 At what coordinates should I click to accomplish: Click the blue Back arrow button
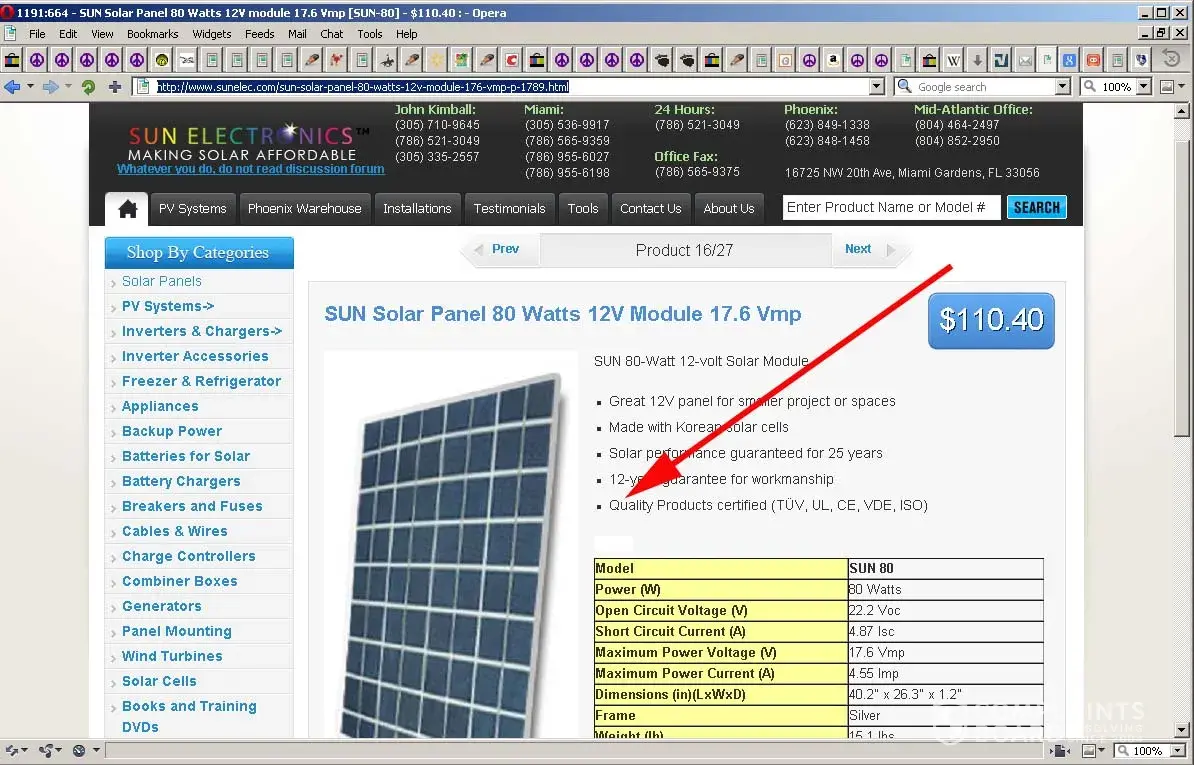(x=13, y=87)
